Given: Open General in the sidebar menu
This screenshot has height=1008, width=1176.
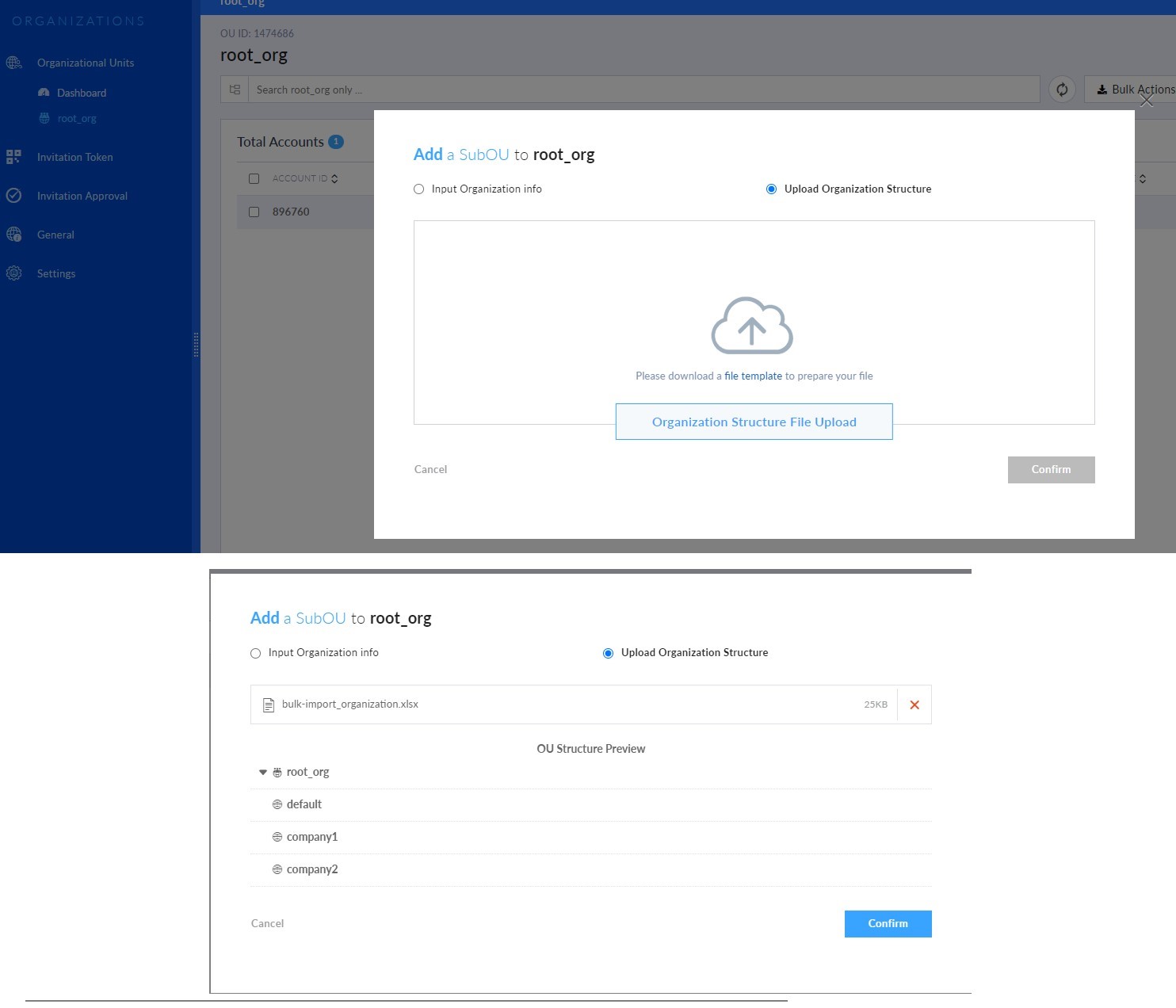Looking at the screenshot, I should click(55, 235).
